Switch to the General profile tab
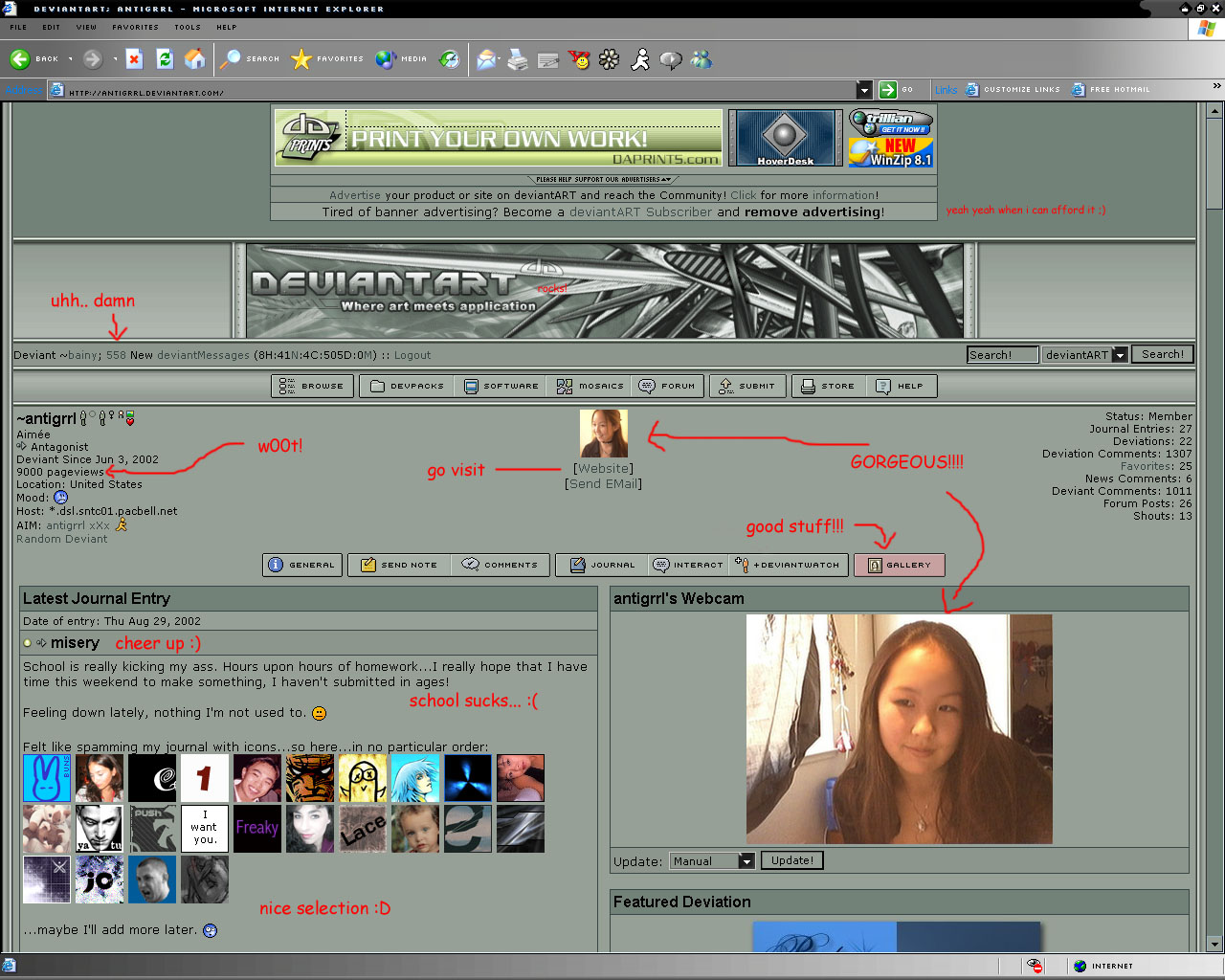The height and width of the screenshot is (980, 1225). (302, 565)
